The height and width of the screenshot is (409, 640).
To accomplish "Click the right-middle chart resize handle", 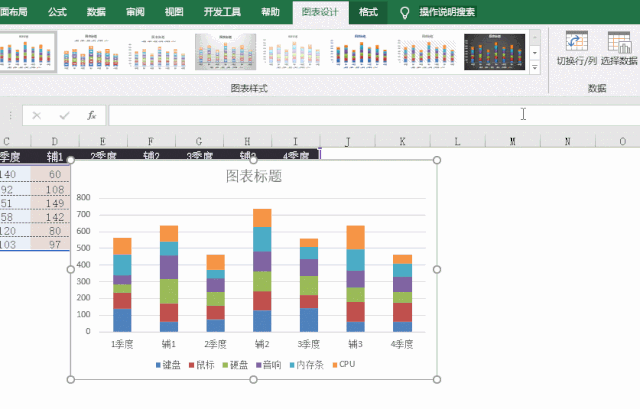I will click(437, 269).
